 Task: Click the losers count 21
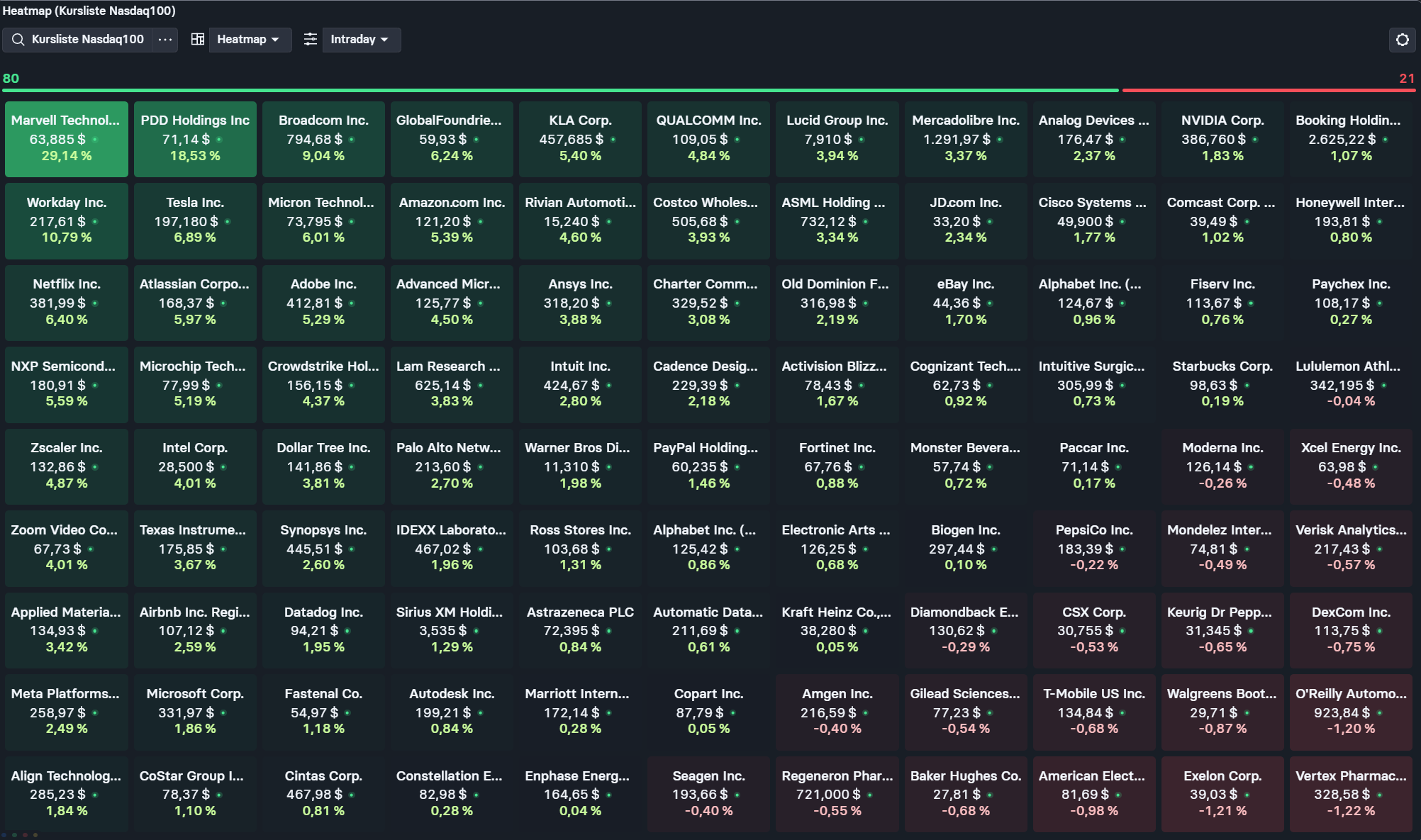pos(1407,79)
